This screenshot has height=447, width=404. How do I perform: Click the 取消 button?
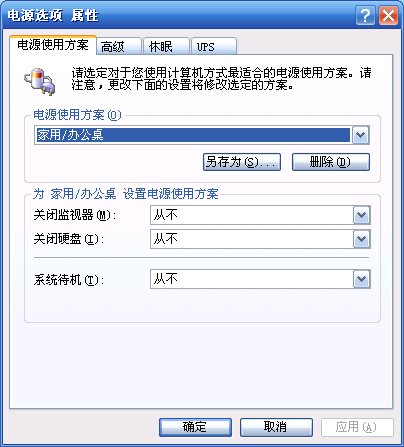[x=276, y=427]
